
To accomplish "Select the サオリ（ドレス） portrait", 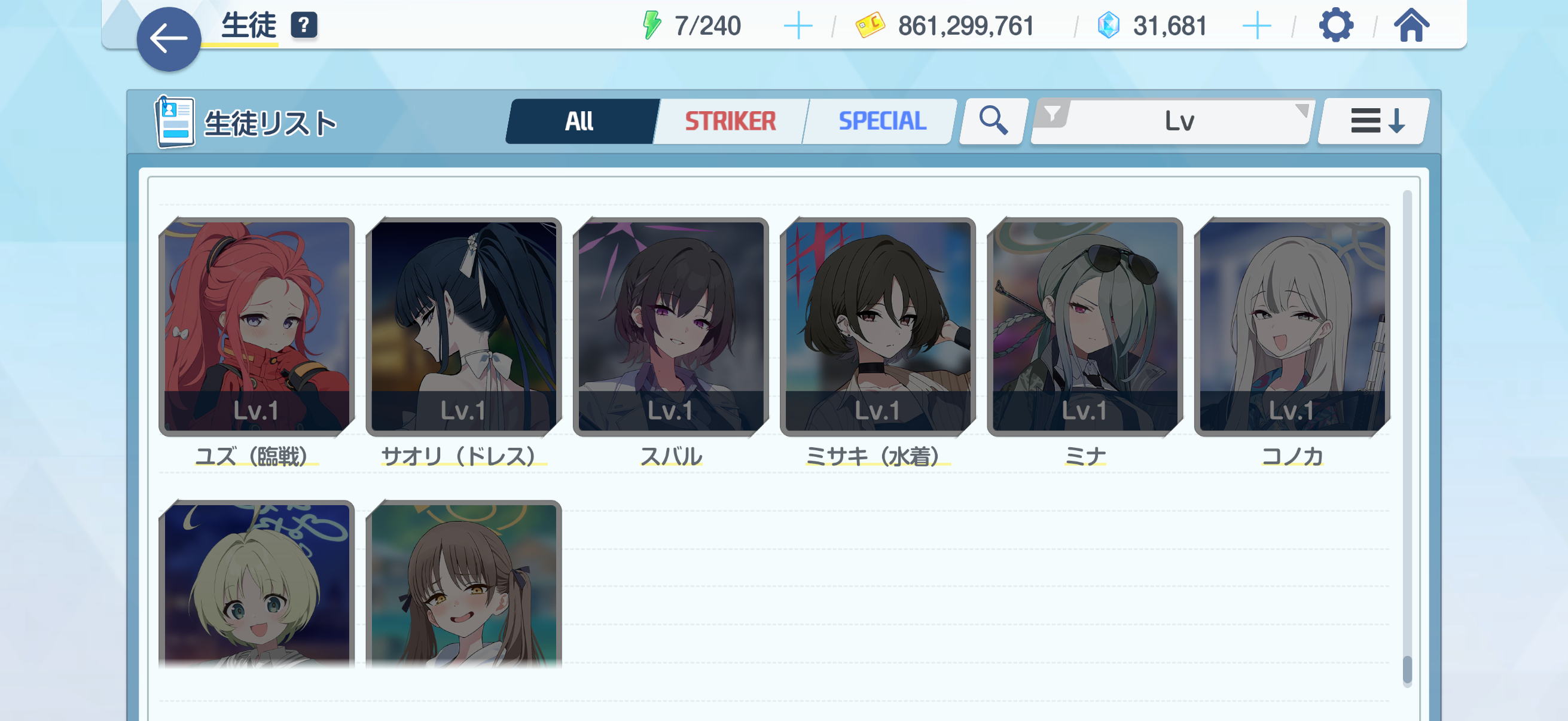I will (463, 326).
